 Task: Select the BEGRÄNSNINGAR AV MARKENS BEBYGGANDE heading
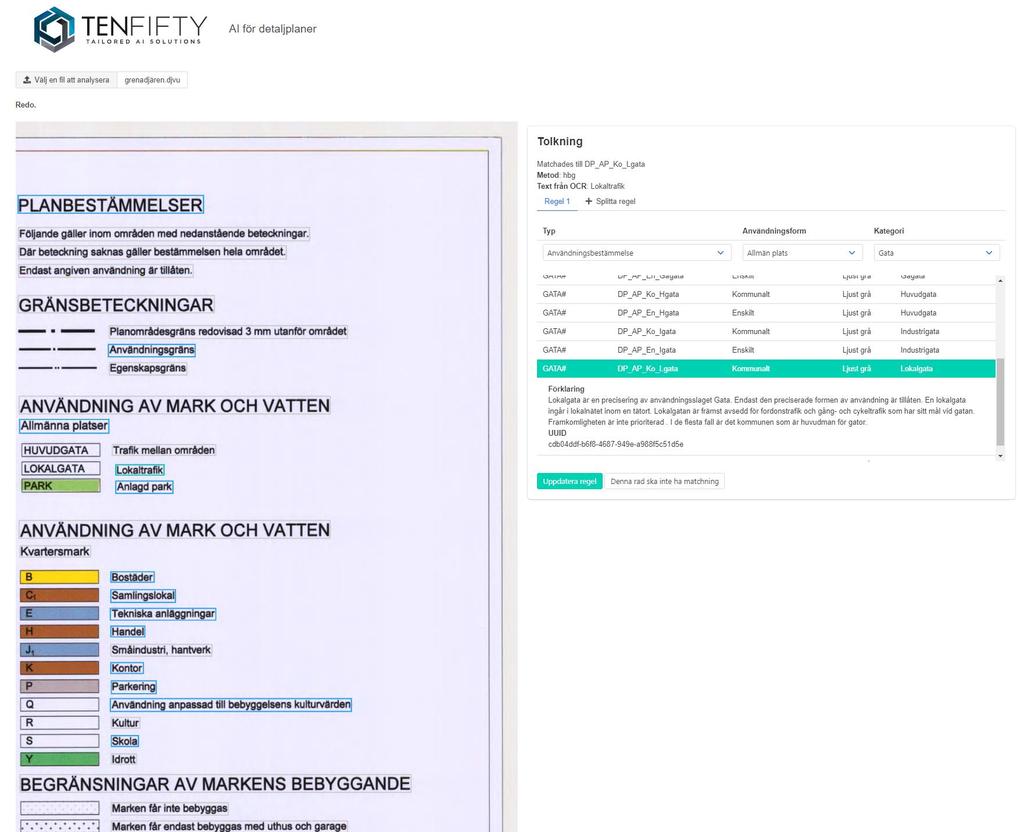(215, 784)
